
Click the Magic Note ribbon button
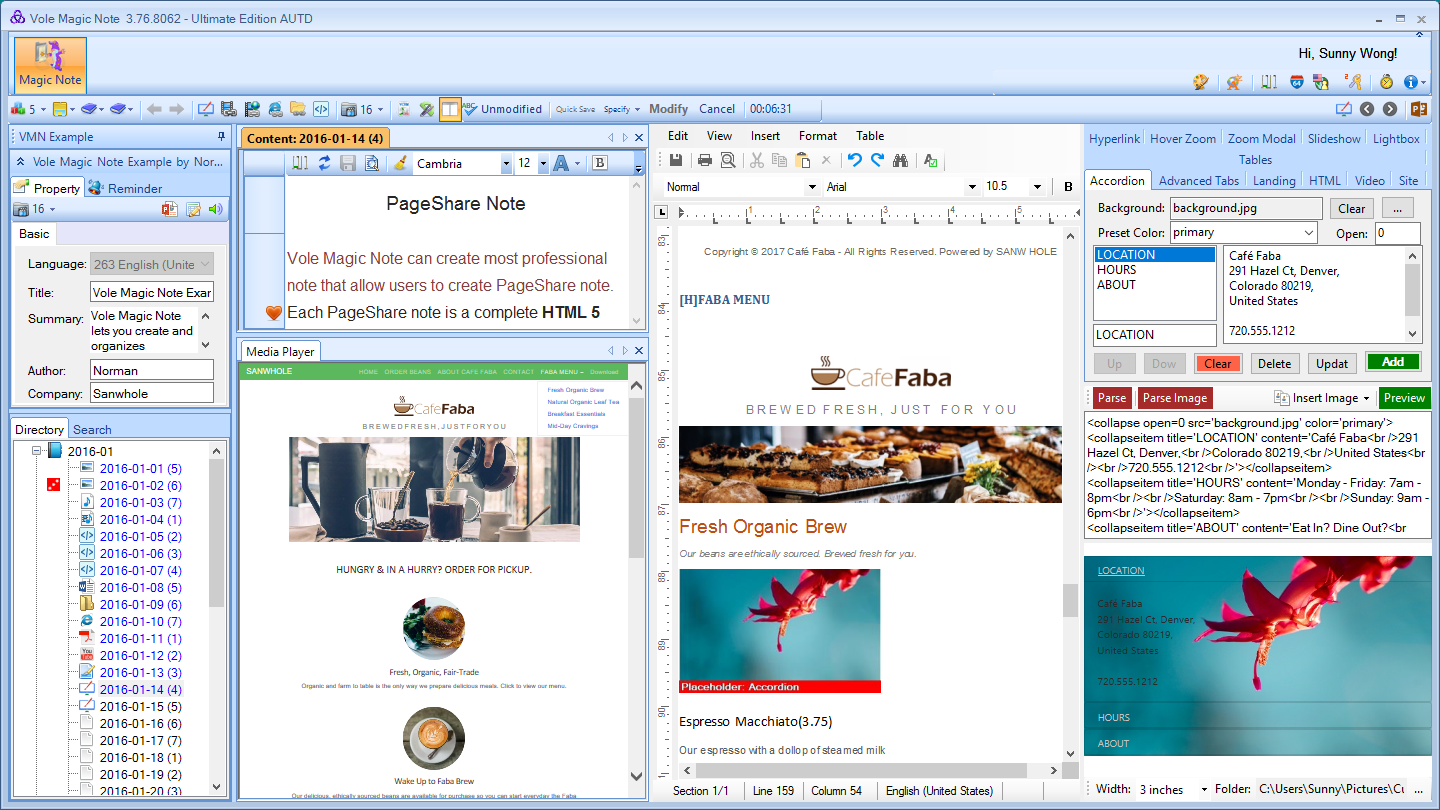tap(50, 65)
